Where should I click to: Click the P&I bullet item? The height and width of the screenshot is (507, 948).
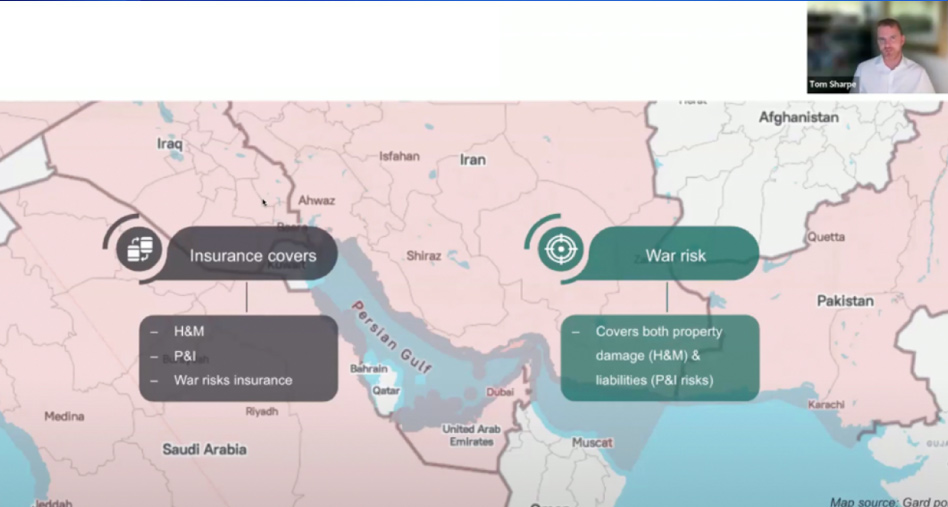pyautogui.click(x=185, y=356)
